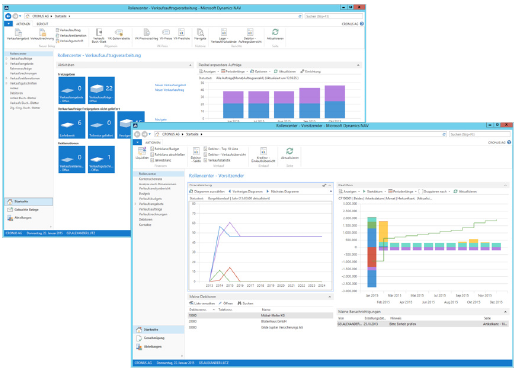Open Optionen dropdown in back window chart

click(x=260, y=71)
